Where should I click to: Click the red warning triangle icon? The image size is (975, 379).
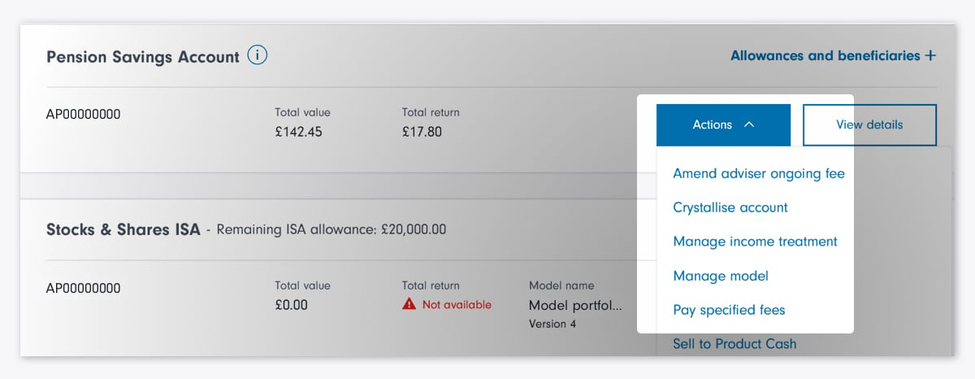tap(409, 304)
